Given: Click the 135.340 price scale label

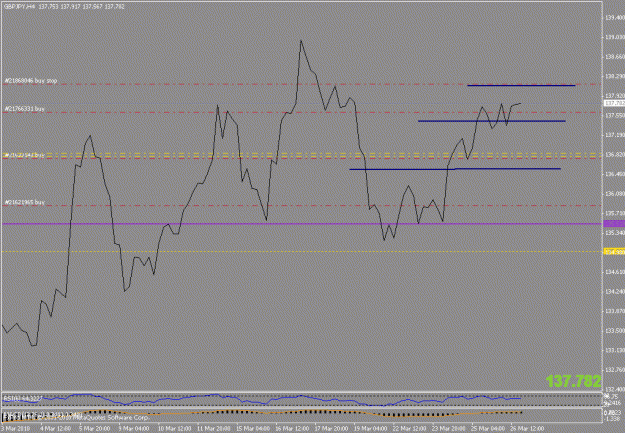Looking at the screenshot, I should point(615,232).
